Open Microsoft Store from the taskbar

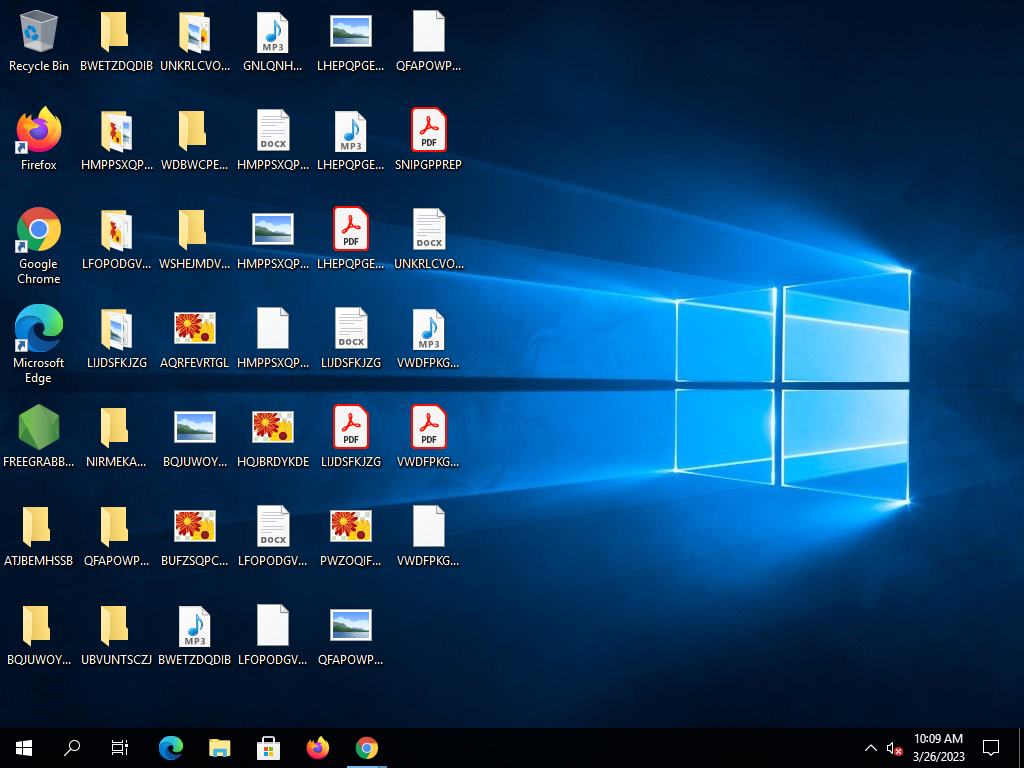click(x=269, y=747)
